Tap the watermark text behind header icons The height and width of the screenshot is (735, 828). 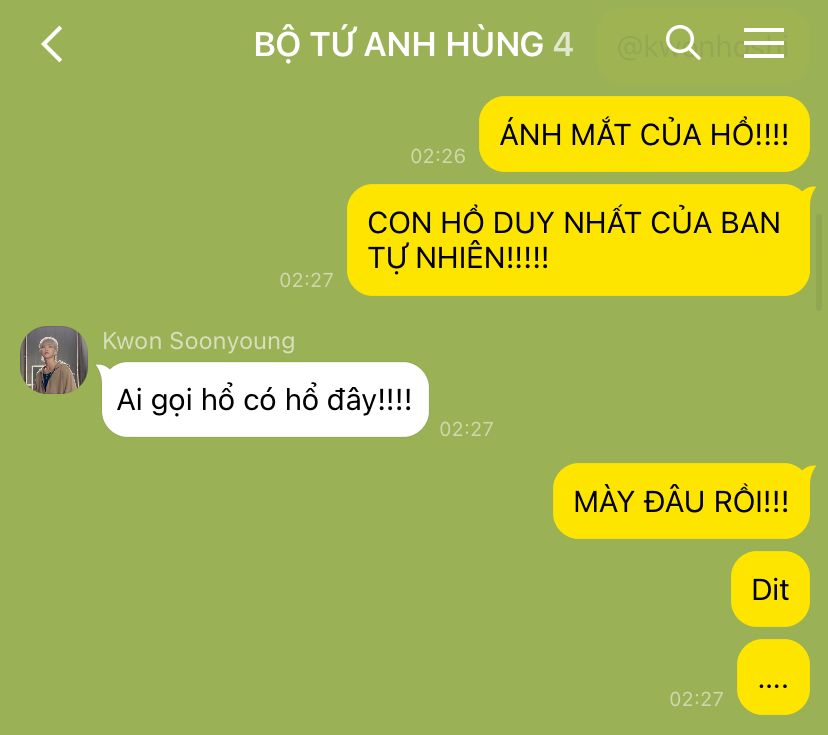702,48
